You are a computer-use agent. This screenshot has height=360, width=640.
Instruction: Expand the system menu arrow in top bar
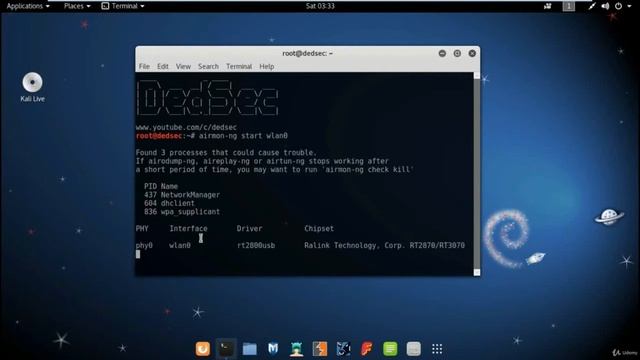(629, 6)
